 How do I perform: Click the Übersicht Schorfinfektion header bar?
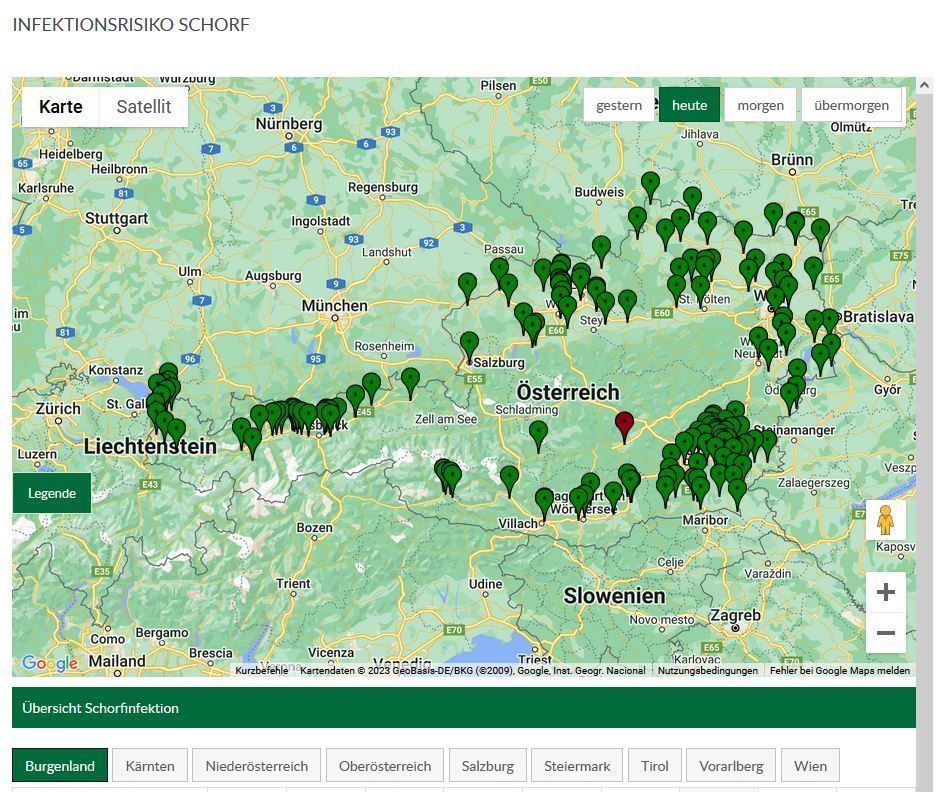(463, 708)
